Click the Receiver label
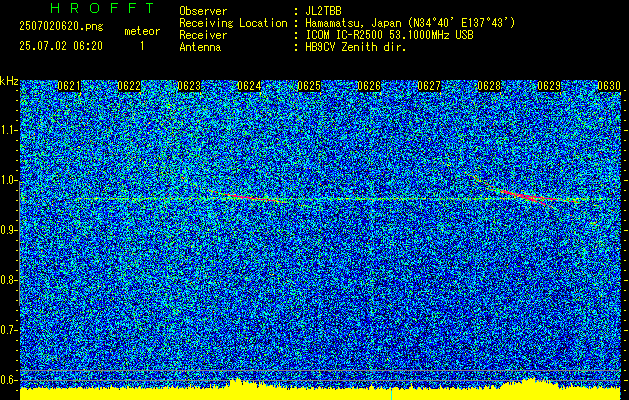This screenshot has width=629, height=400. (x=203, y=35)
